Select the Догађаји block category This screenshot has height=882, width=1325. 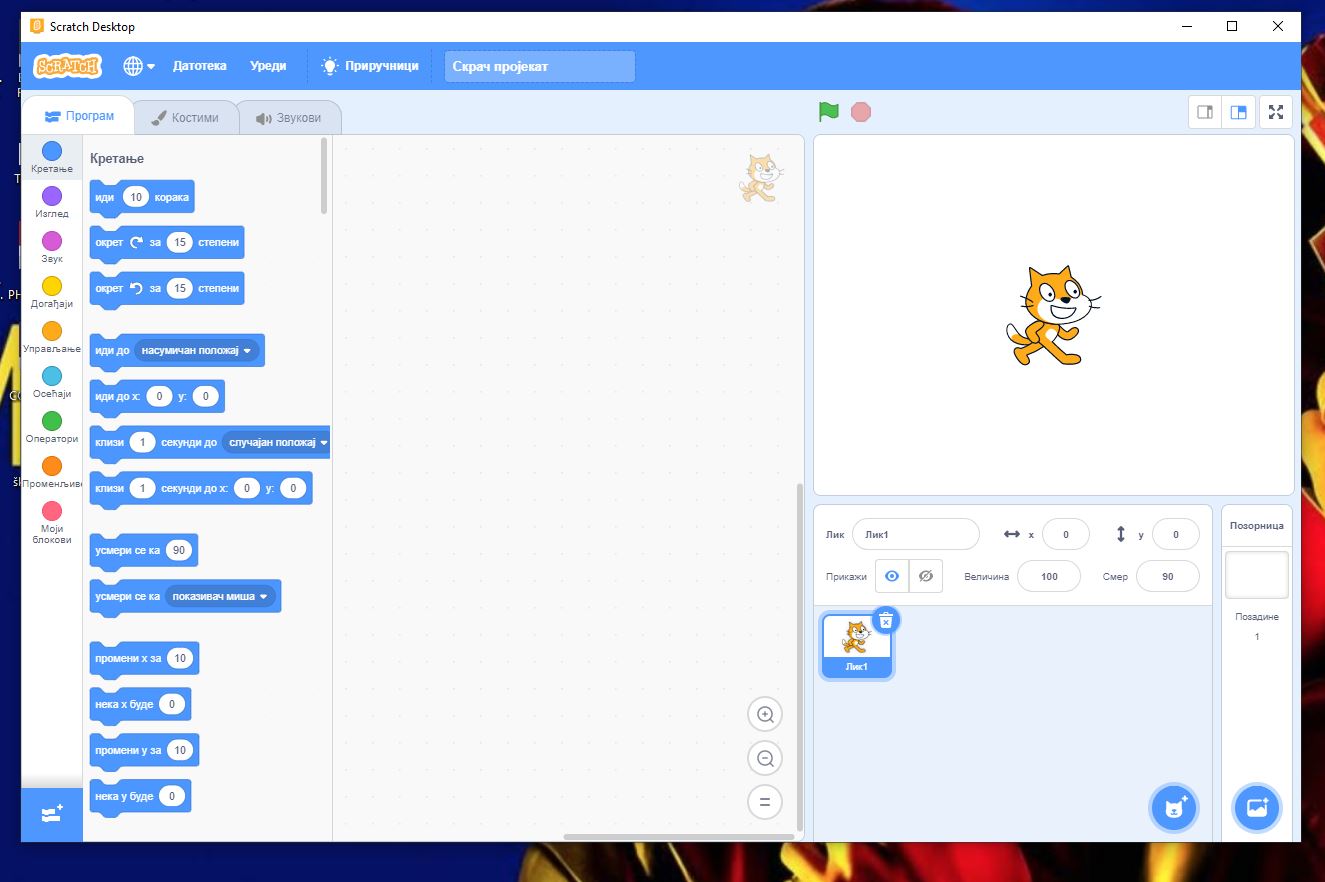pos(52,292)
